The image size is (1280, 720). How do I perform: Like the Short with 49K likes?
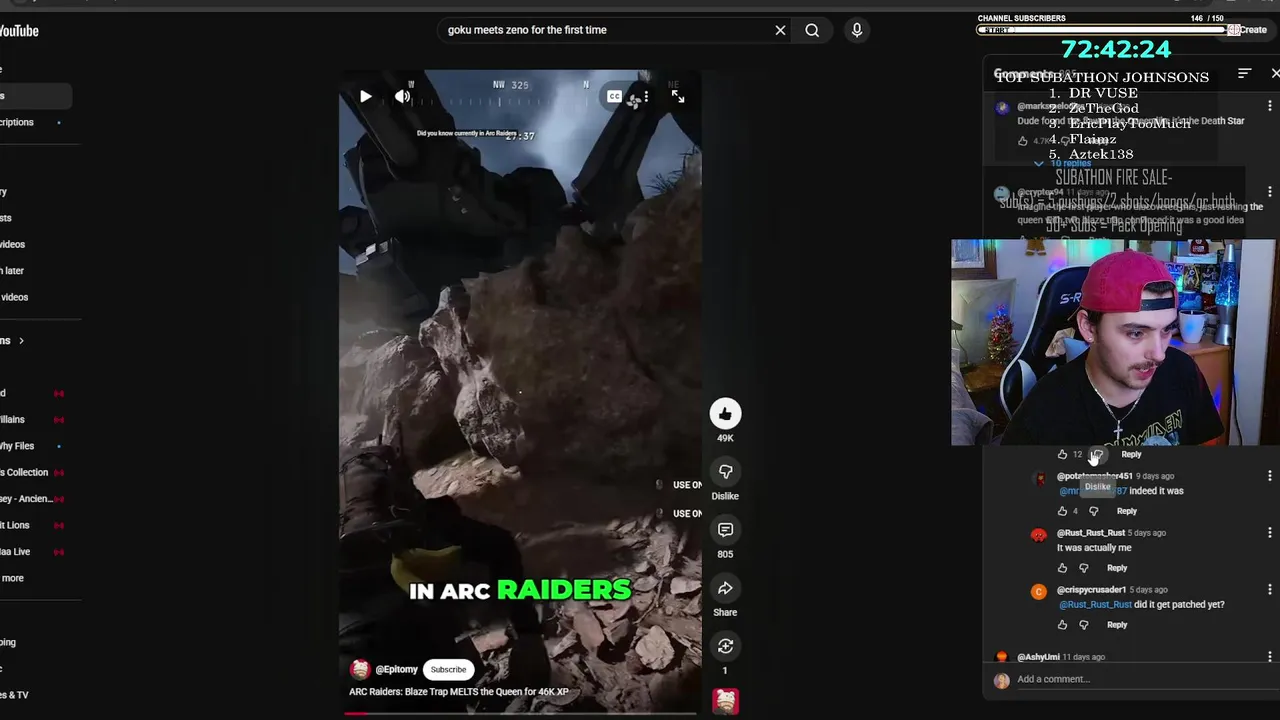point(725,413)
